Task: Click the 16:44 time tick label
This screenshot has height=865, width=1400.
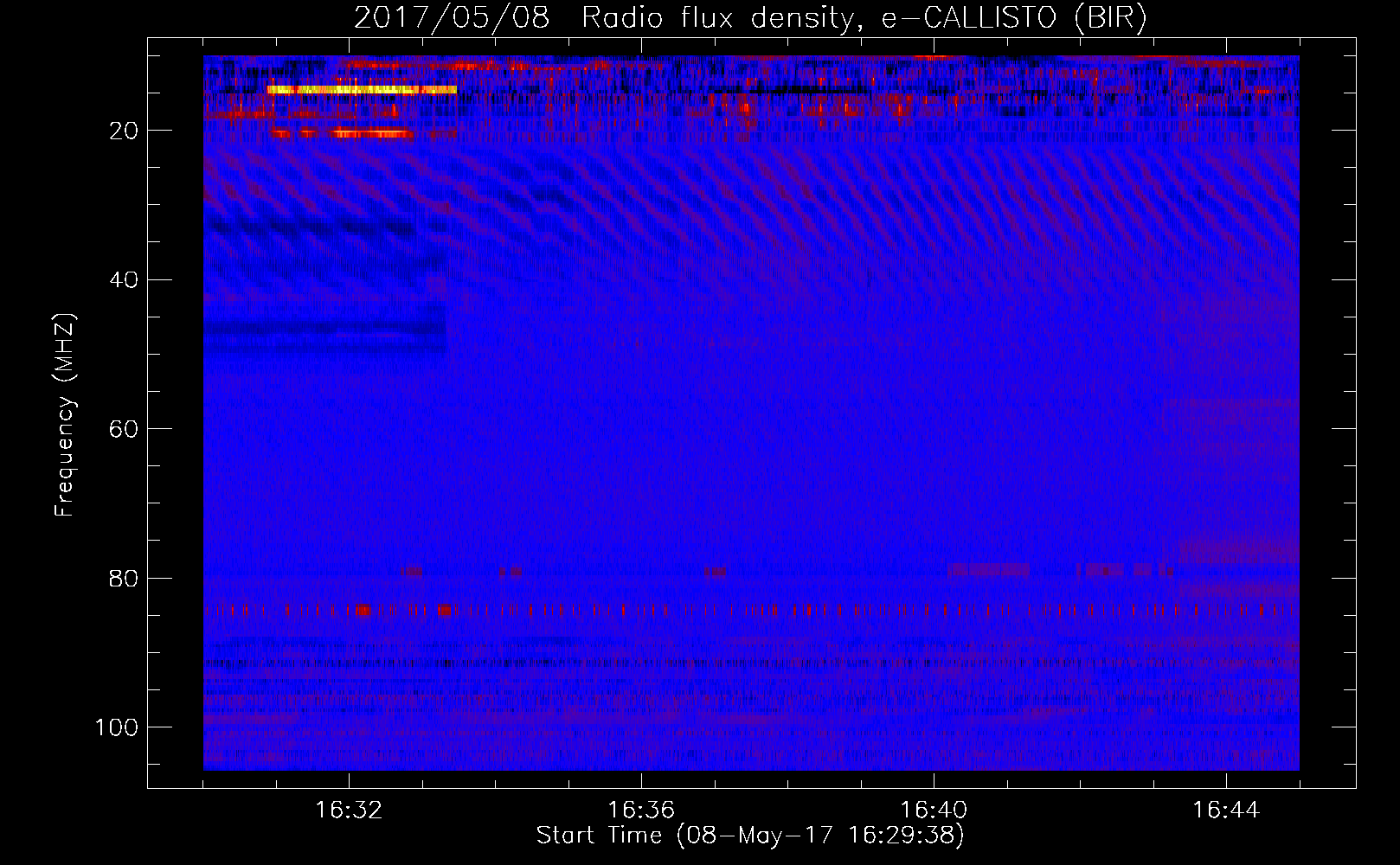Action: (x=1226, y=811)
